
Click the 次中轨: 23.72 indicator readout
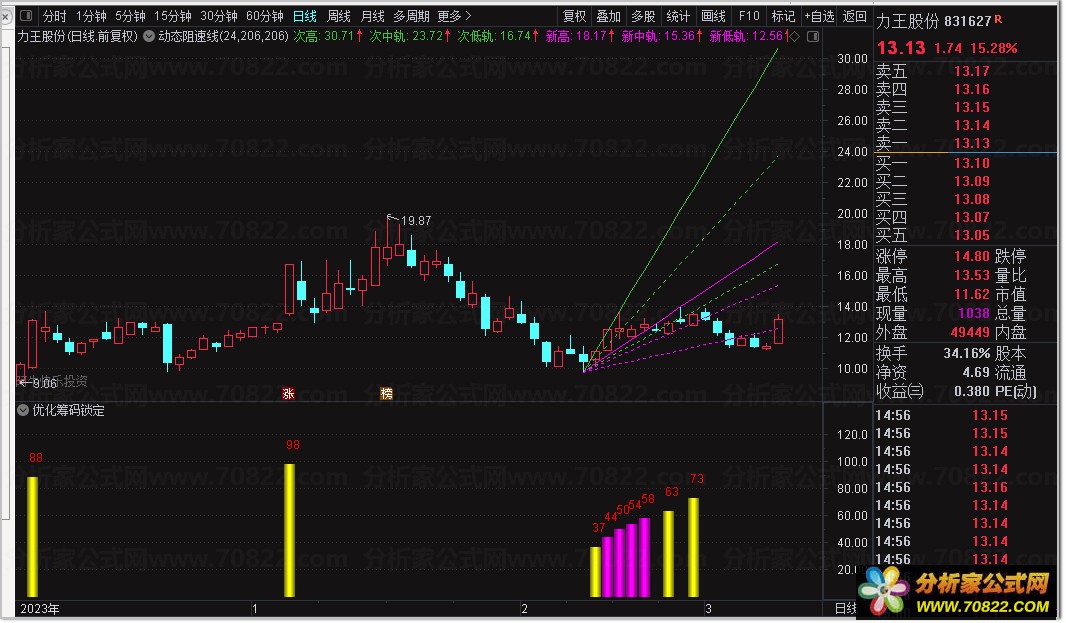(x=410, y=36)
